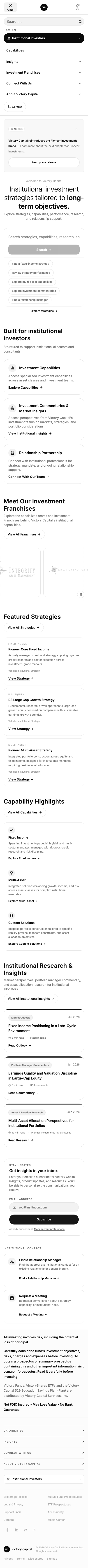Screen dimensions: 88x1568
Task: Click the pause icon on the franchises carousel
Action: 81,594
